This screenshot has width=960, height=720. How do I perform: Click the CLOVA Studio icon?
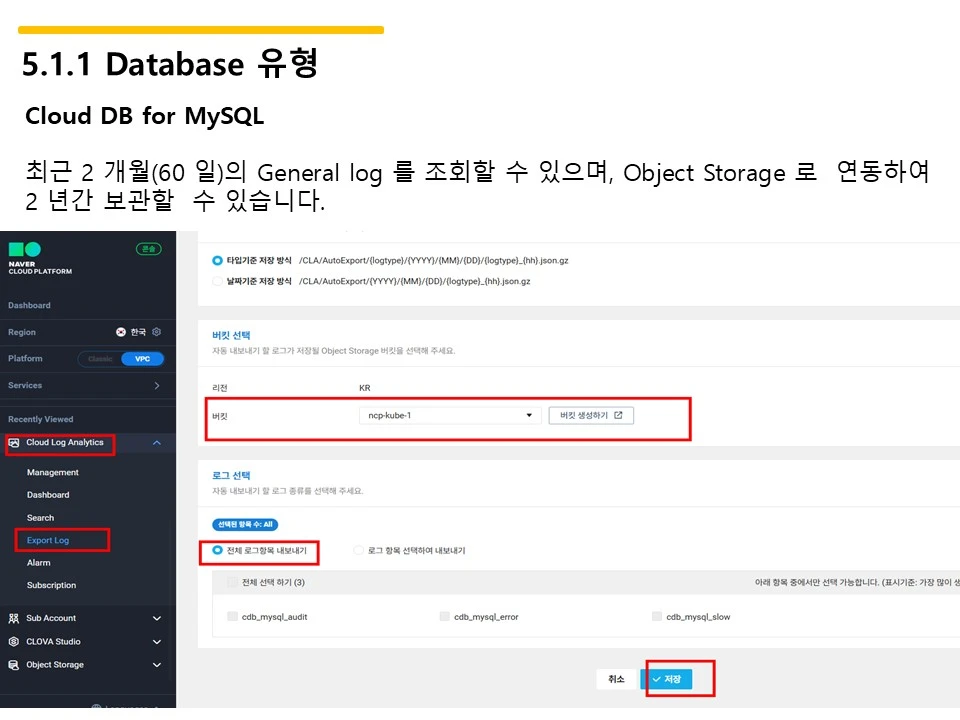pyautogui.click(x=13, y=642)
